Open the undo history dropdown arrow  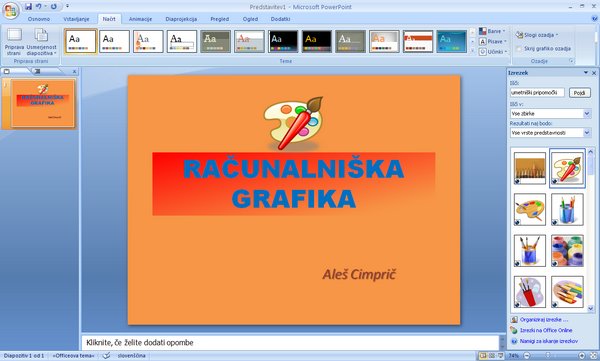click(x=45, y=7)
